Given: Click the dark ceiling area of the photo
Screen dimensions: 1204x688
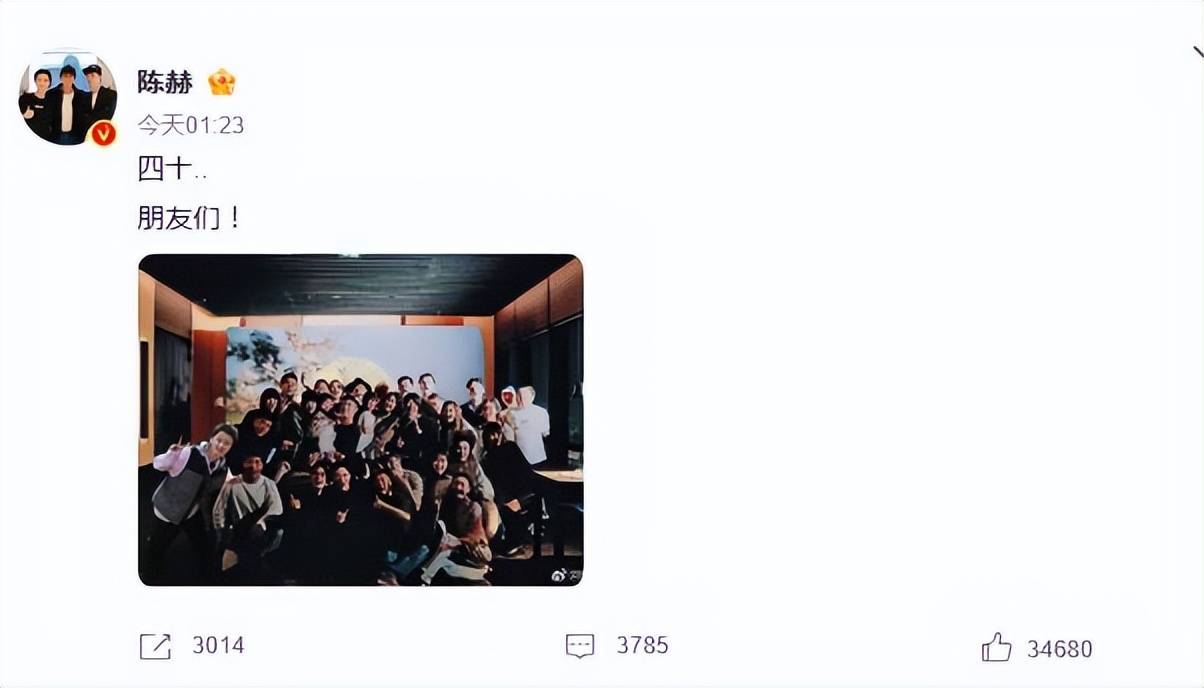Looking at the screenshot, I should [355, 283].
